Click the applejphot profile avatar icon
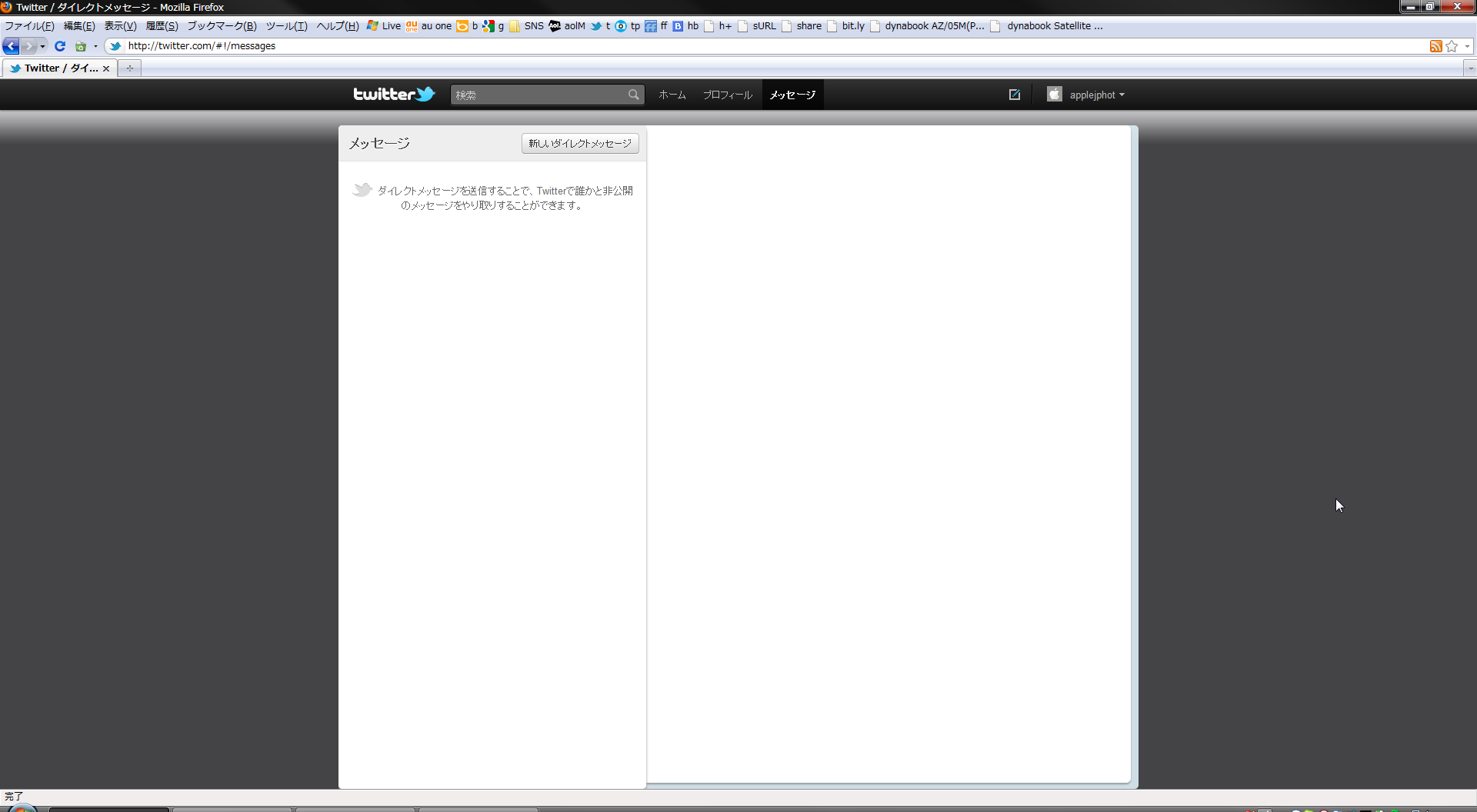 pyautogui.click(x=1054, y=94)
